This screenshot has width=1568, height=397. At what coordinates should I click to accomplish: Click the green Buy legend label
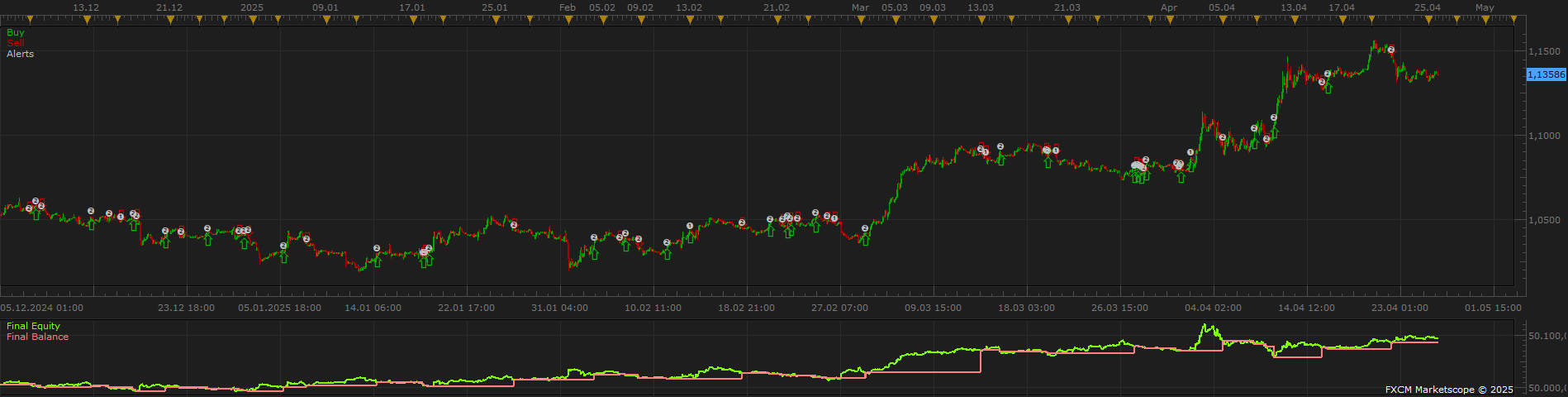[16, 33]
